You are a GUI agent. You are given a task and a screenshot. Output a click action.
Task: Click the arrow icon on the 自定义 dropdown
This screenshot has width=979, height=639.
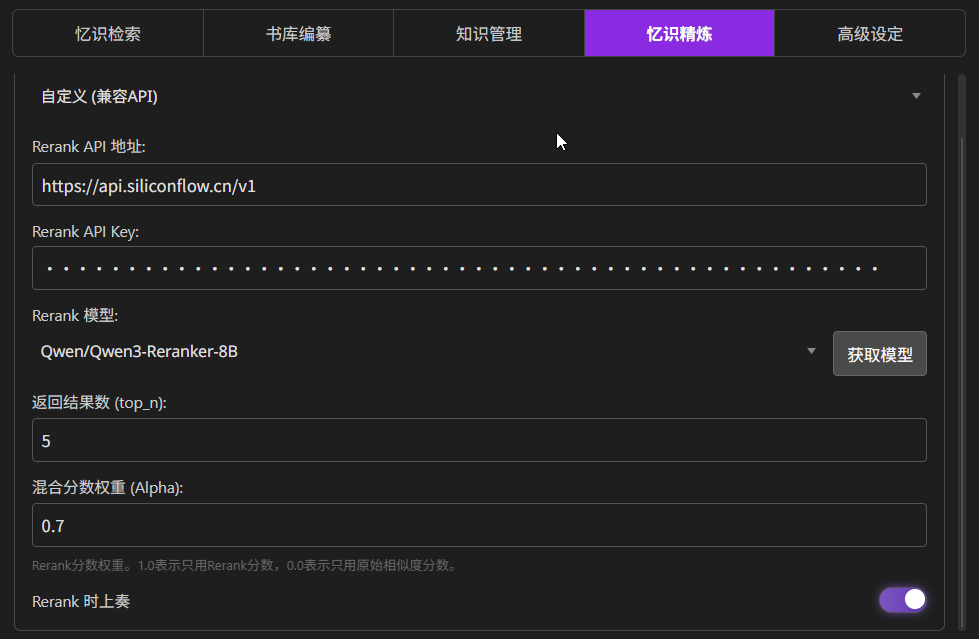916,97
